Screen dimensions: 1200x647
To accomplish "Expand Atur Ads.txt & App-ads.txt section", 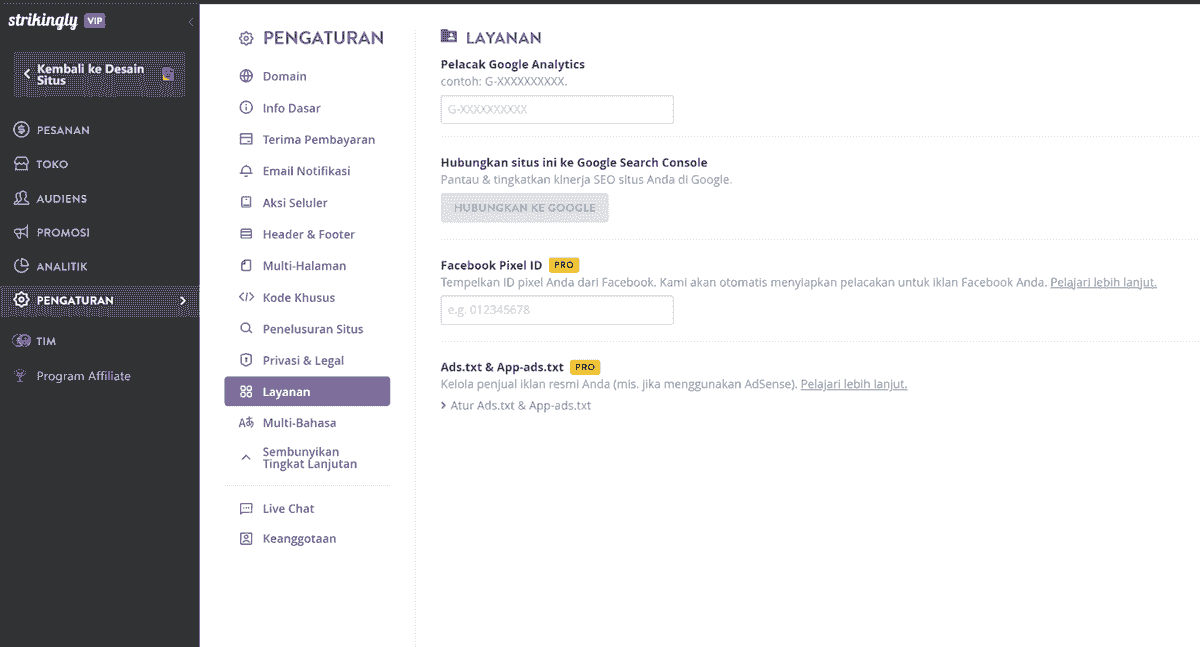I will pyautogui.click(x=516, y=406).
